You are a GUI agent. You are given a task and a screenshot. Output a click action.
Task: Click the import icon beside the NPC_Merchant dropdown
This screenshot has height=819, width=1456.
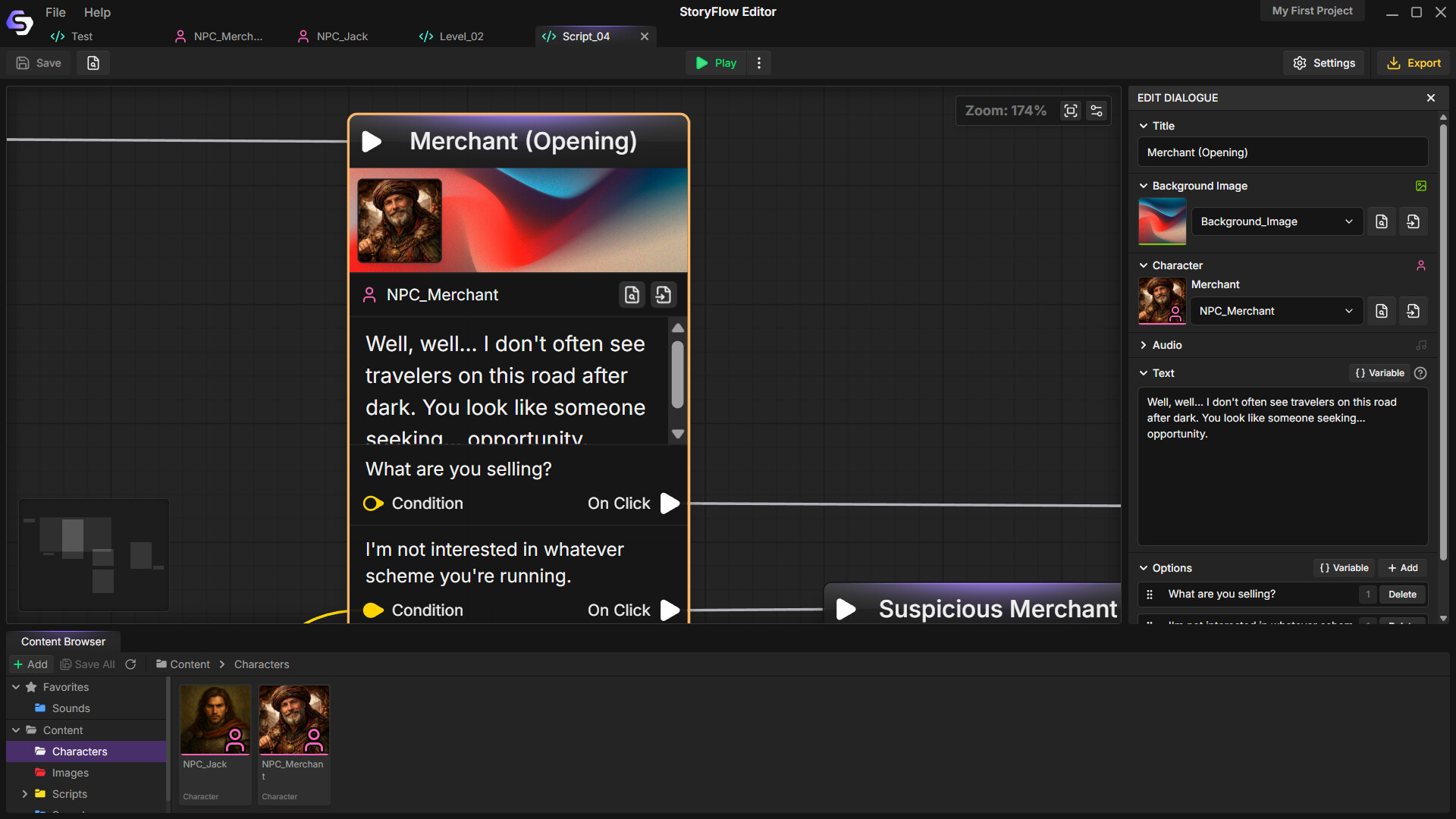click(x=1412, y=310)
